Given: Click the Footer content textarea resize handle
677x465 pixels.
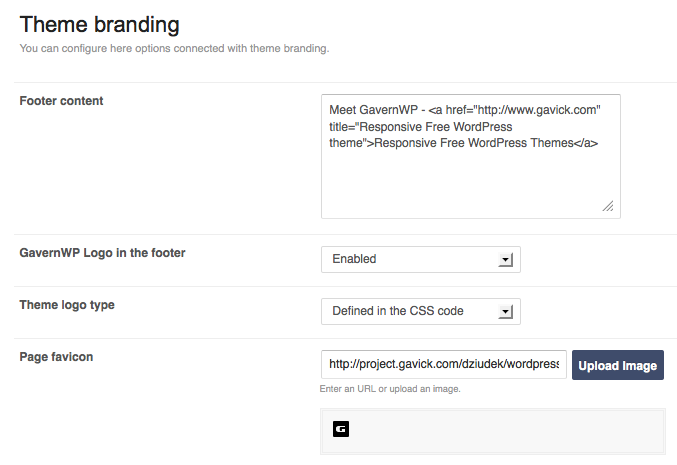Looking at the screenshot, I should pyautogui.click(x=607, y=205).
